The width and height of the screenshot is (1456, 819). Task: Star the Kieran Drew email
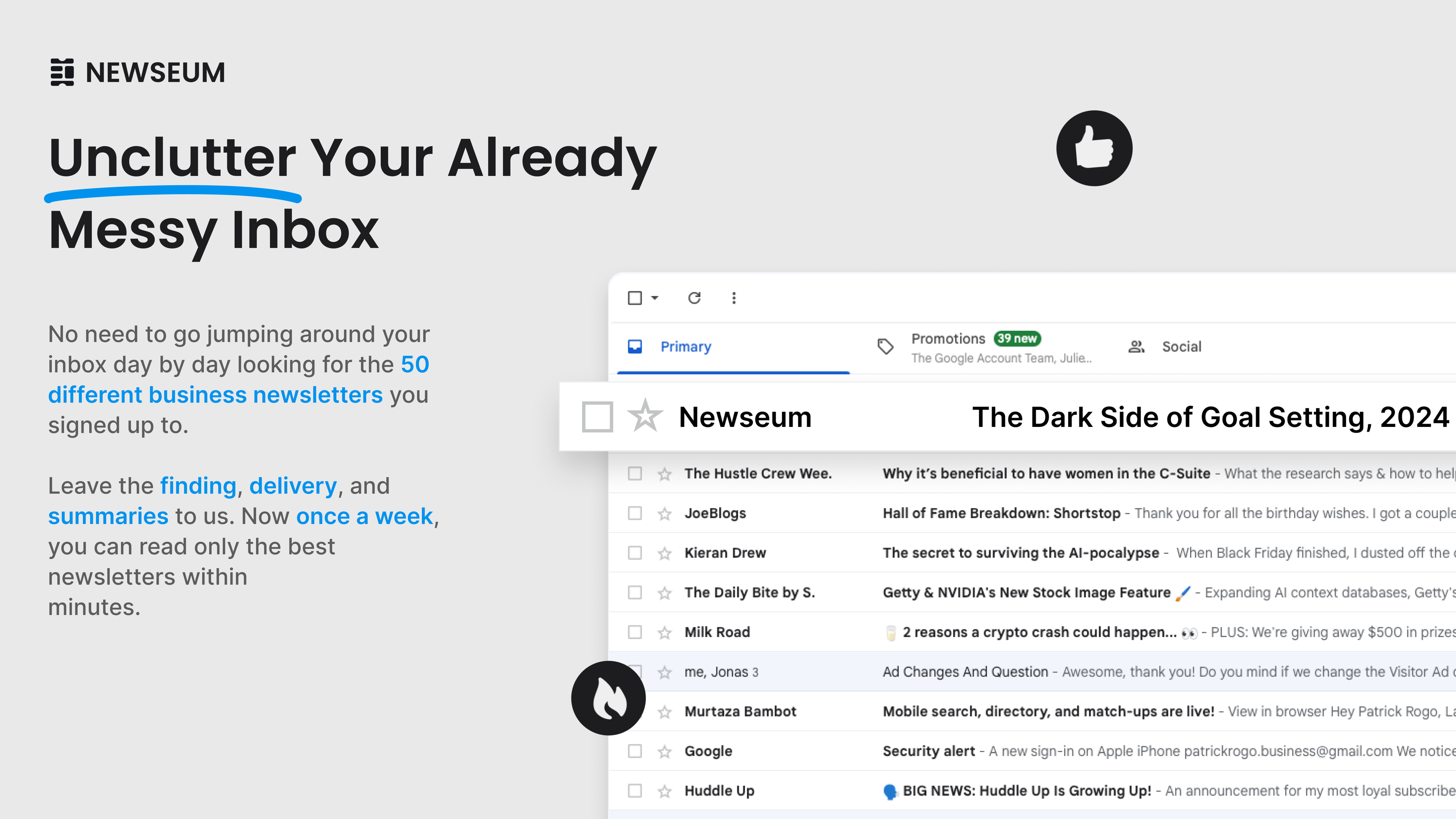[x=665, y=553]
